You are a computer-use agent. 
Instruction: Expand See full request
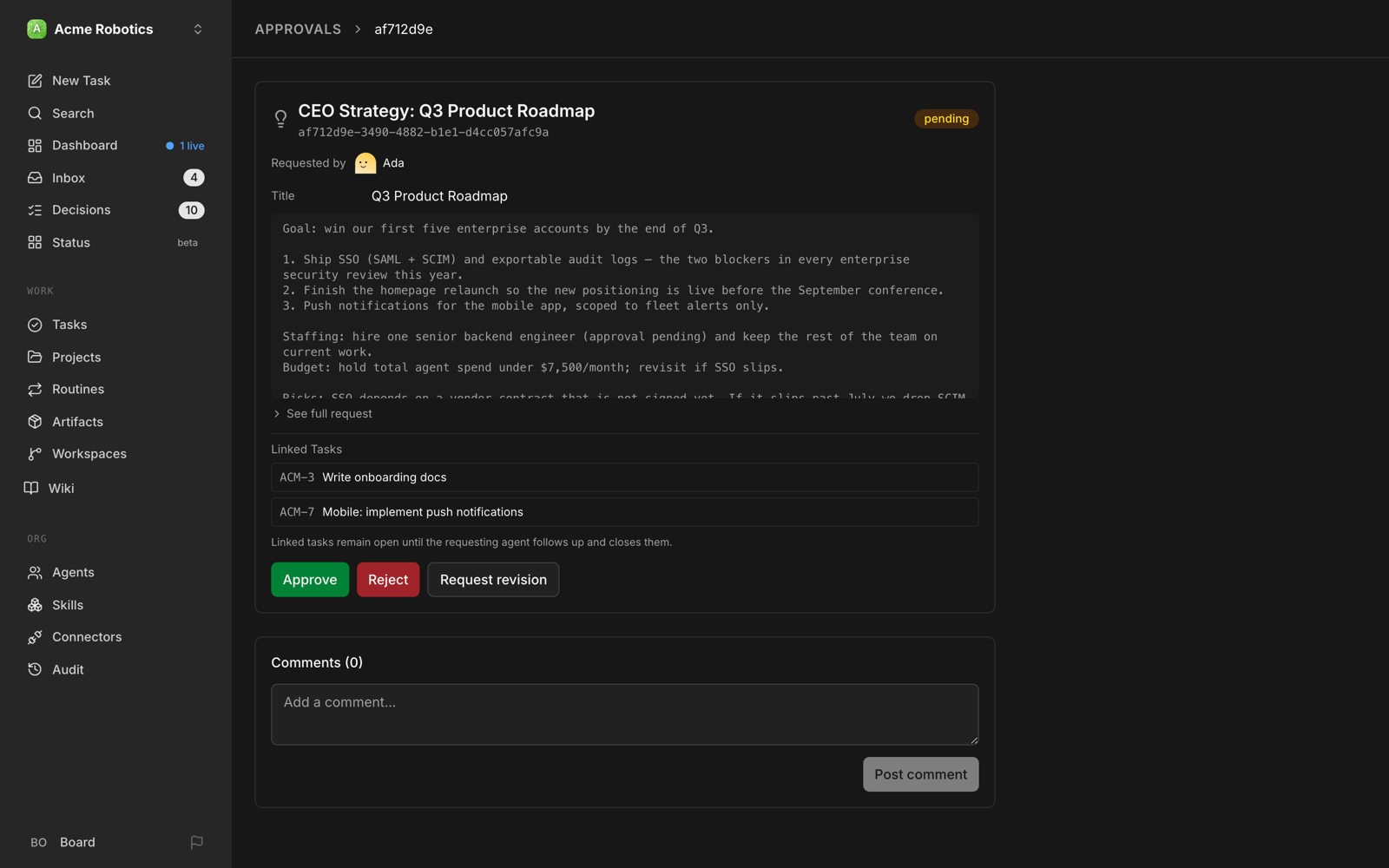(323, 414)
